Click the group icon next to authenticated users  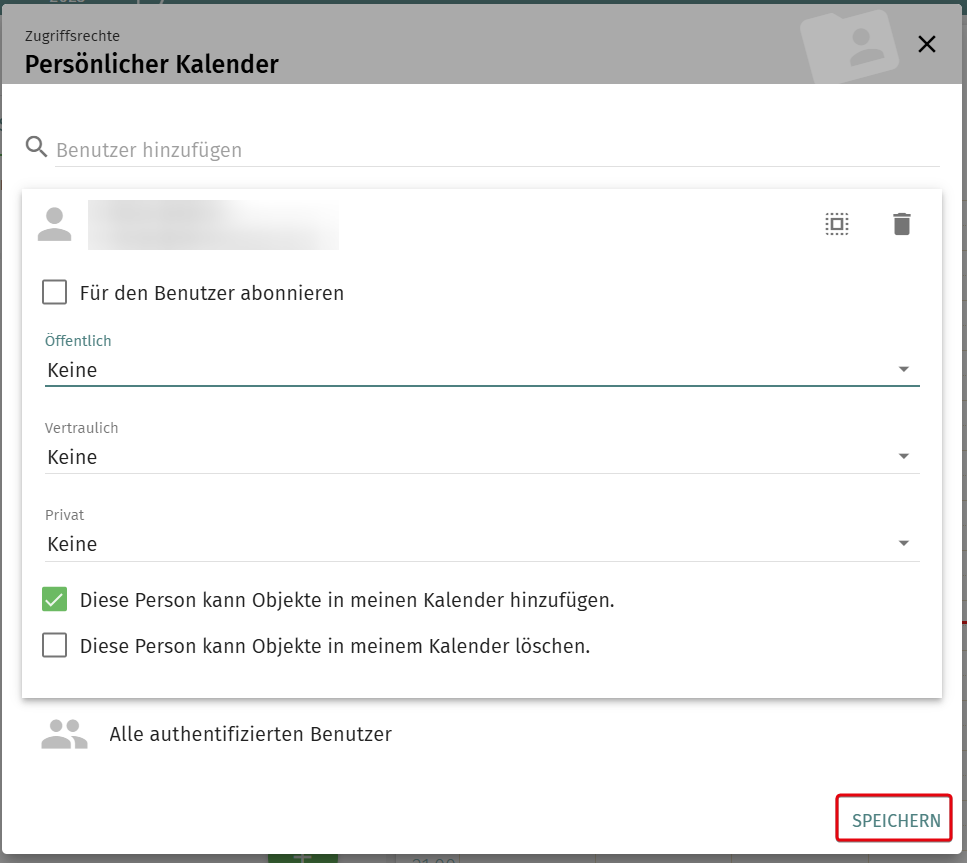[x=63, y=733]
